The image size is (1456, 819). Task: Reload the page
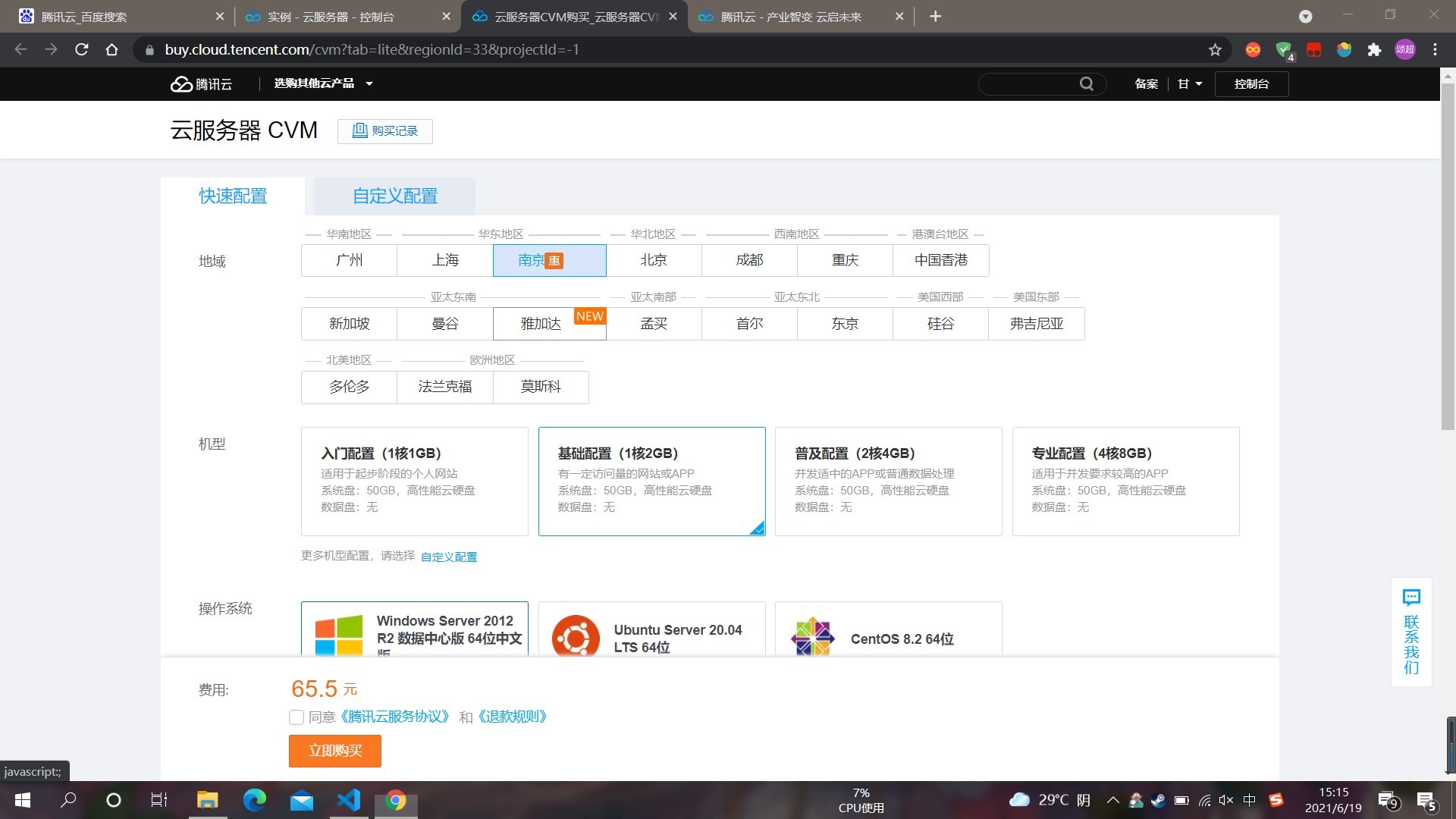pos(82,50)
